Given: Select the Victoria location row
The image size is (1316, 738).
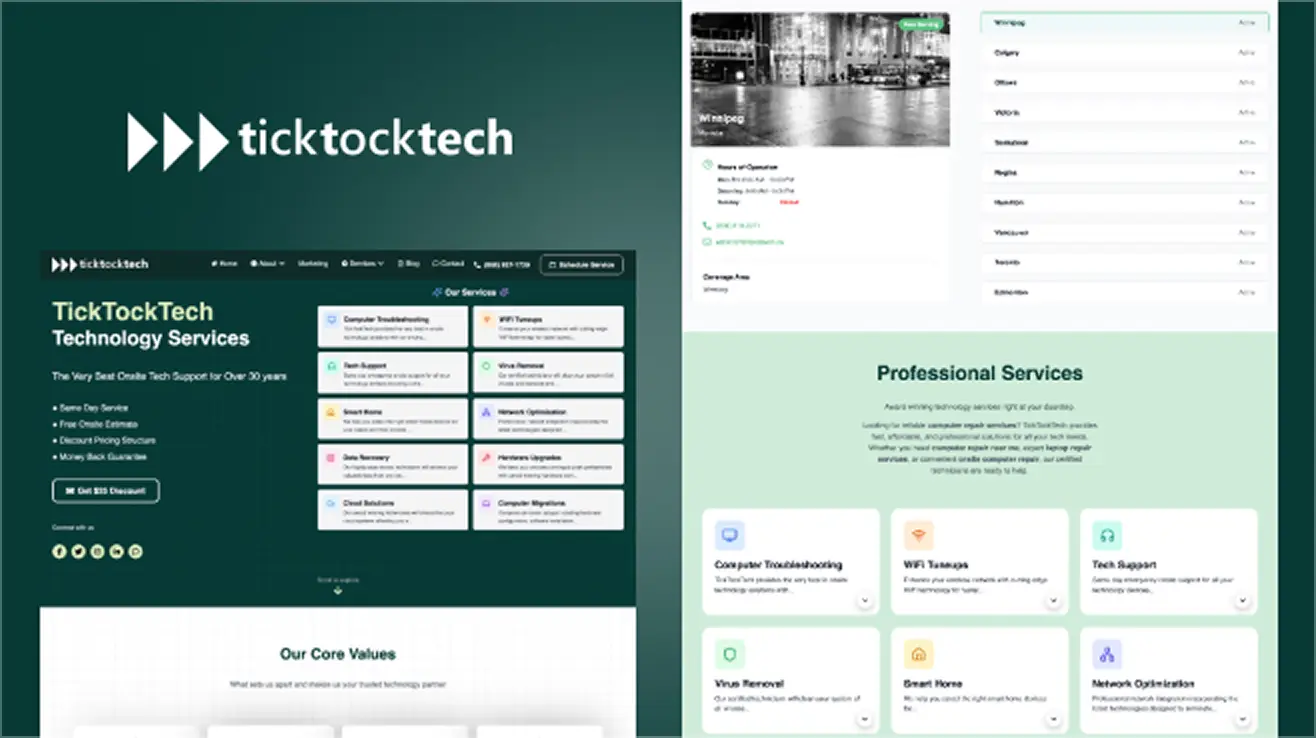Looking at the screenshot, I should (x=1125, y=112).
